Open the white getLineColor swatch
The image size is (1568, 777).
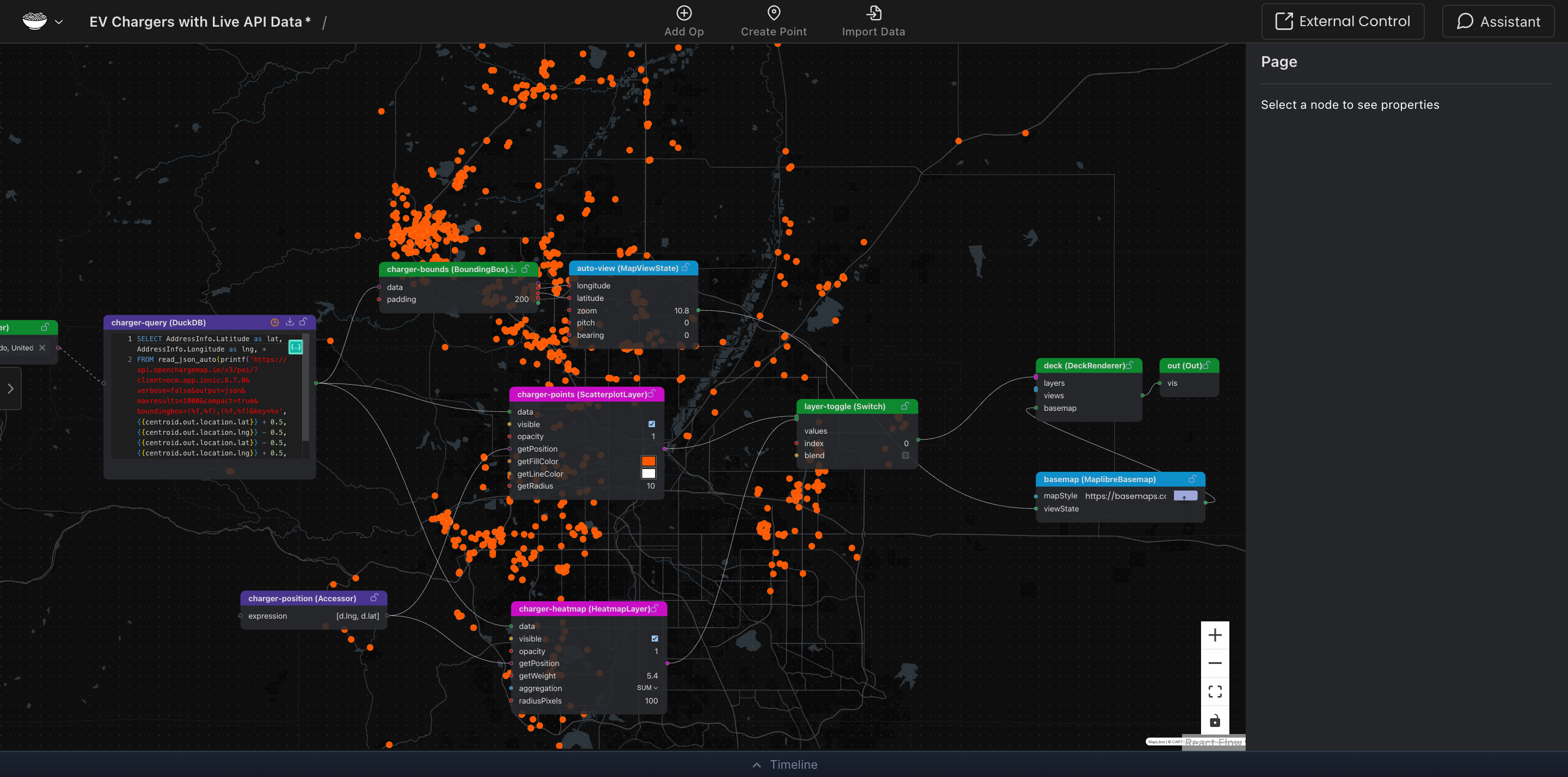click(x=648, y=473)
